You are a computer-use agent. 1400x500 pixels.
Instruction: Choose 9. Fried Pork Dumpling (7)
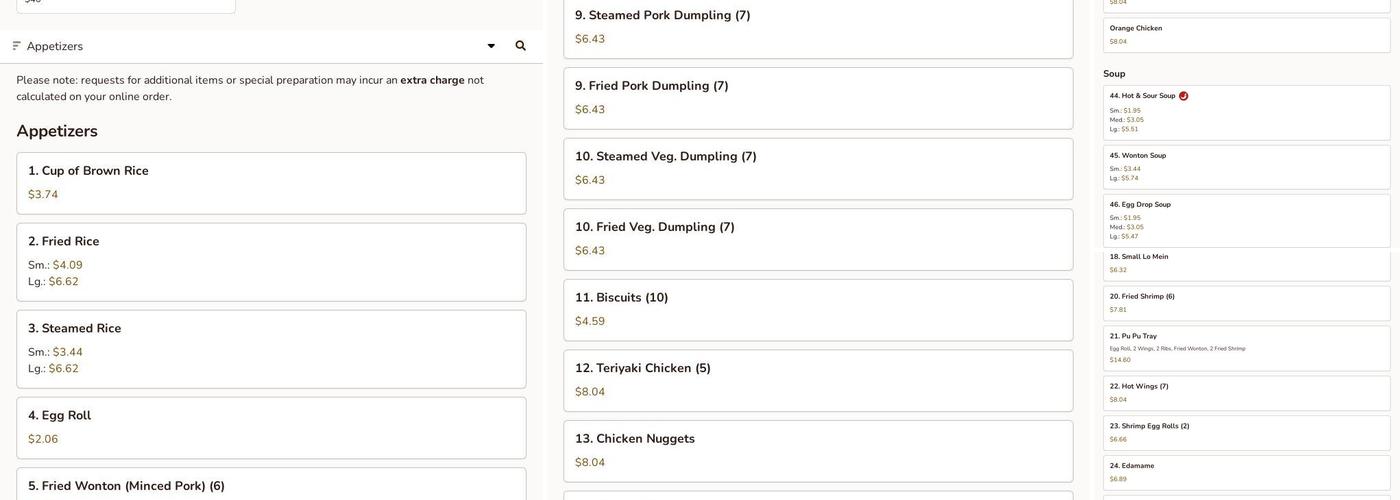tap(818, 98)
